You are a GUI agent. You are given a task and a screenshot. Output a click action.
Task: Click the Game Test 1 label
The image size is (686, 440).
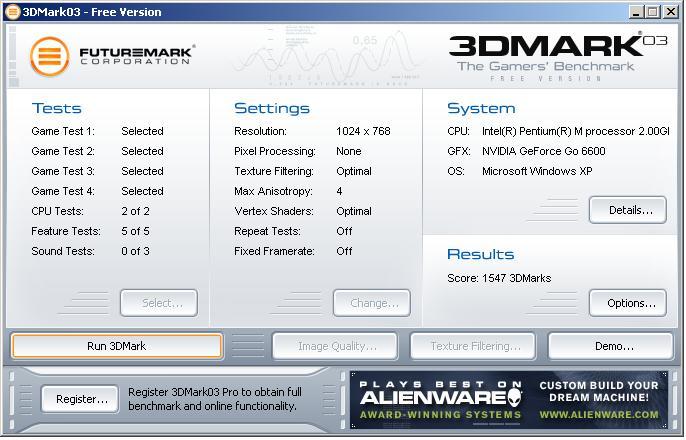(x=63, y=132)
